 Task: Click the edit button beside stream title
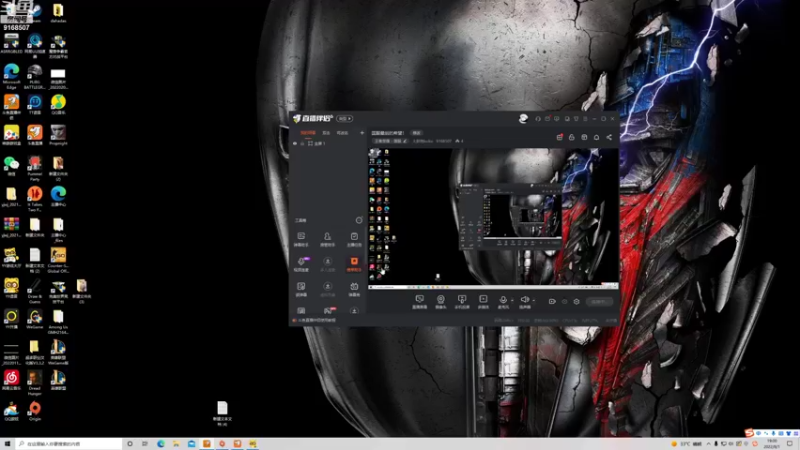[416, 133]
